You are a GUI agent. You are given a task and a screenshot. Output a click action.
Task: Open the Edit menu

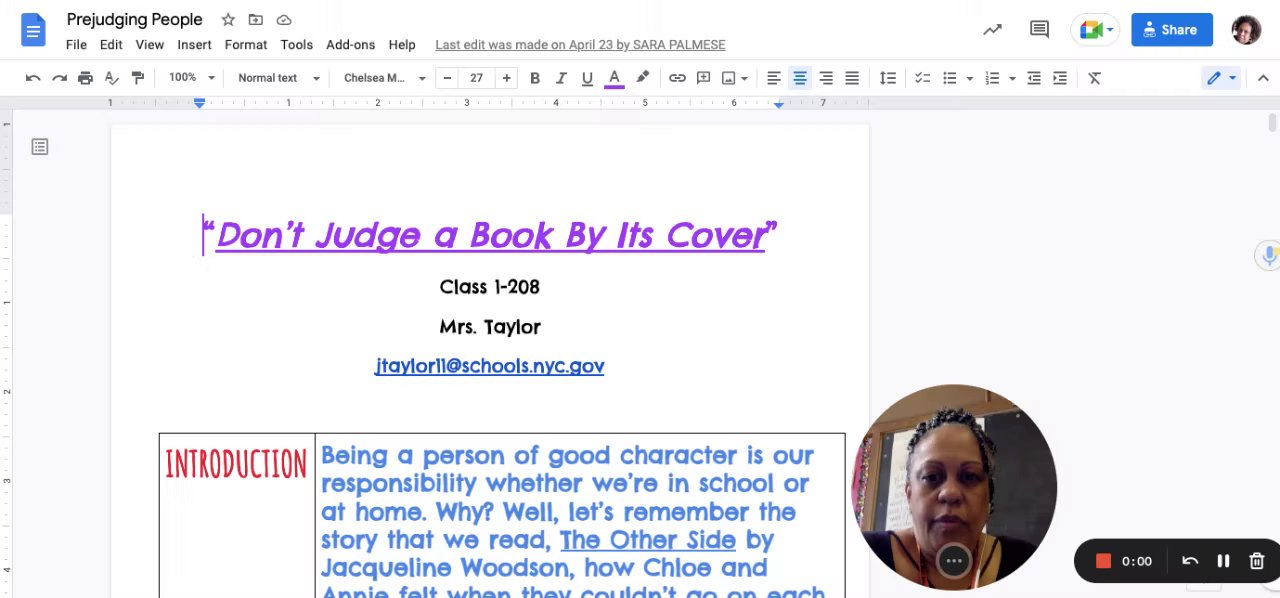[x=111, y=45]
